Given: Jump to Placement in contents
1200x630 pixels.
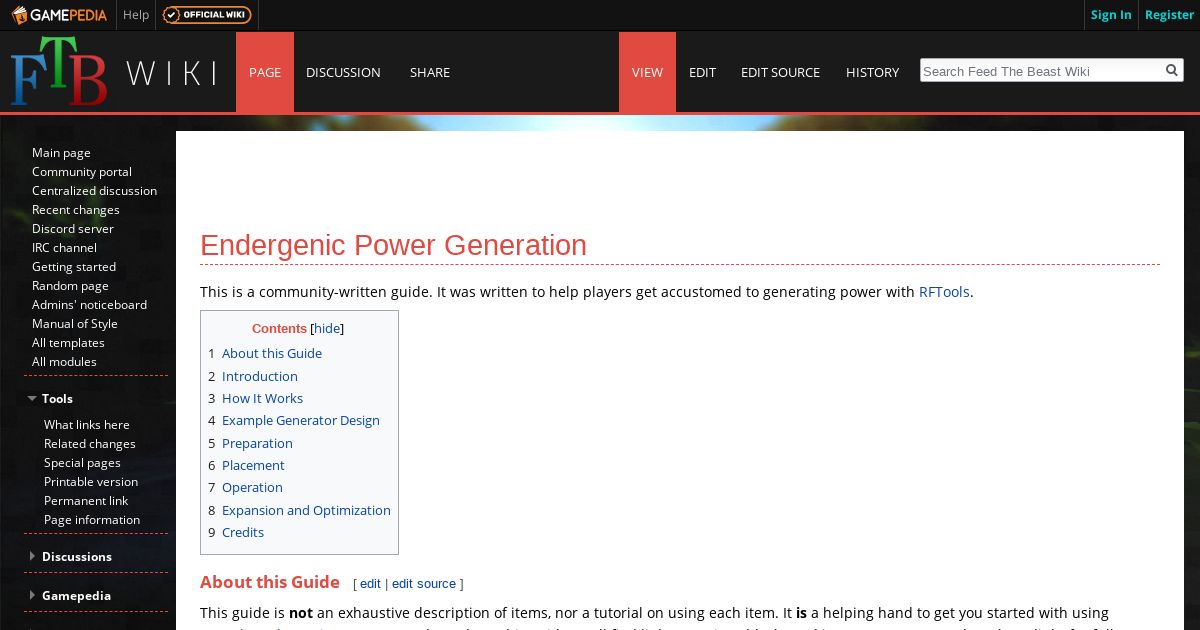Looking at the screenshot, I should pos(253,465).
